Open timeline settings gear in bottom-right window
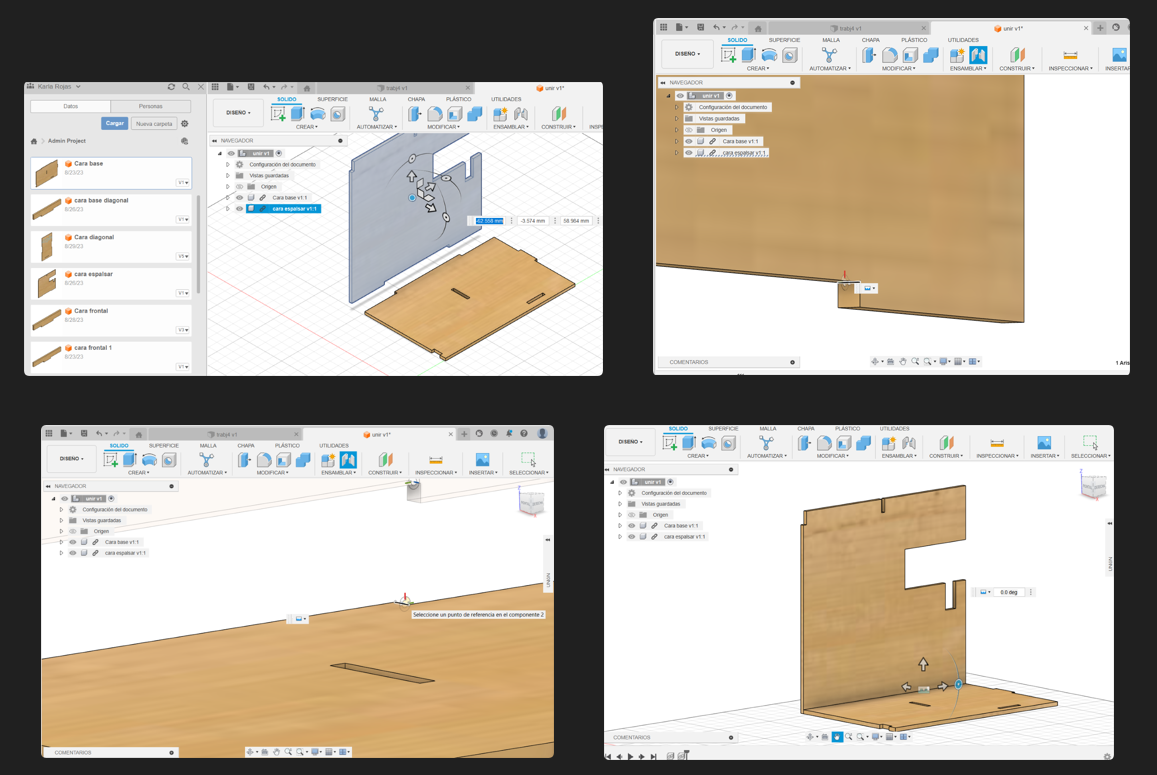1157x775 pixels. (x=1107, y=757)
